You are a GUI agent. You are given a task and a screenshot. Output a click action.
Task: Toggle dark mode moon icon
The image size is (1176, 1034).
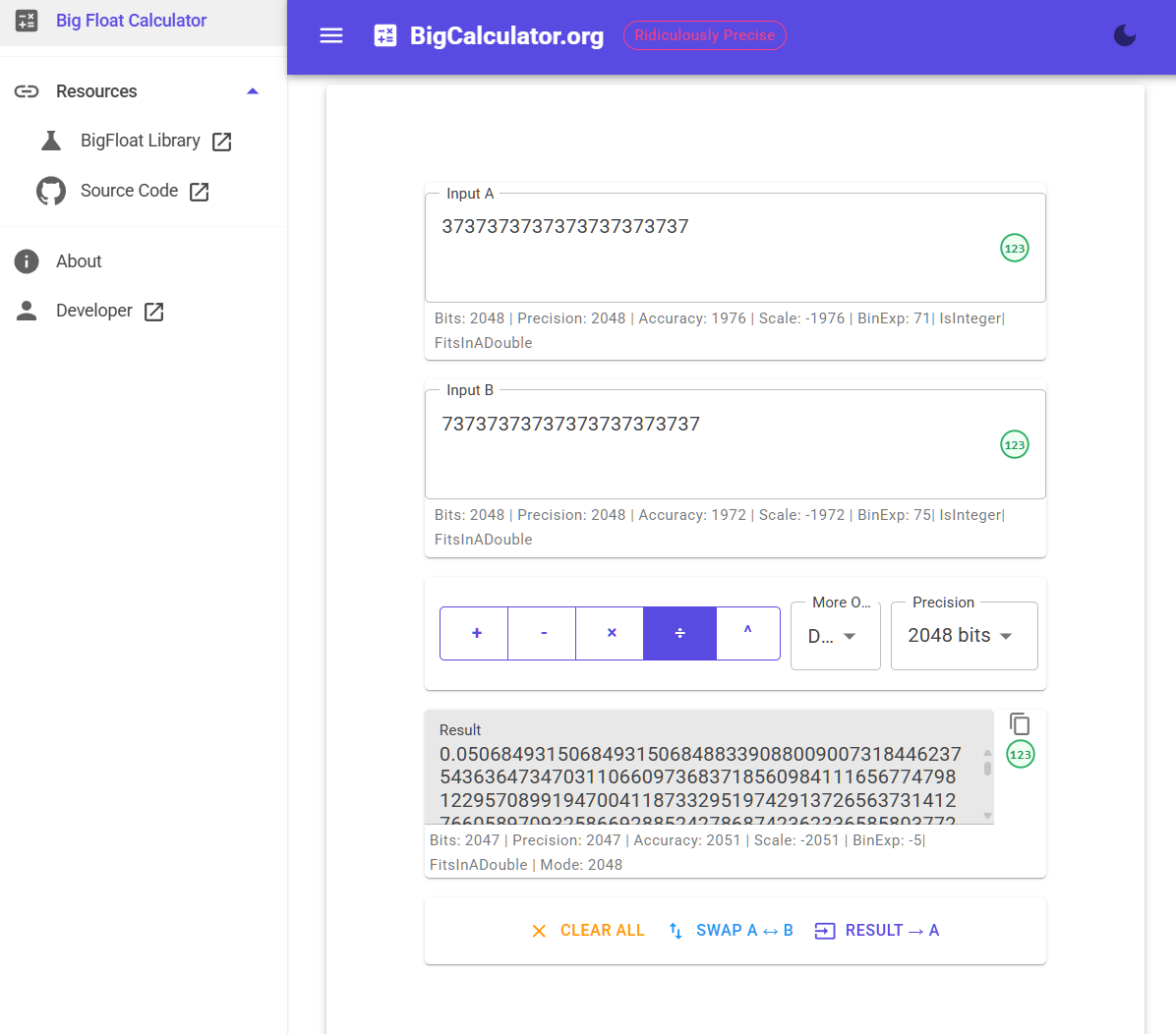tap(1125, 35)
